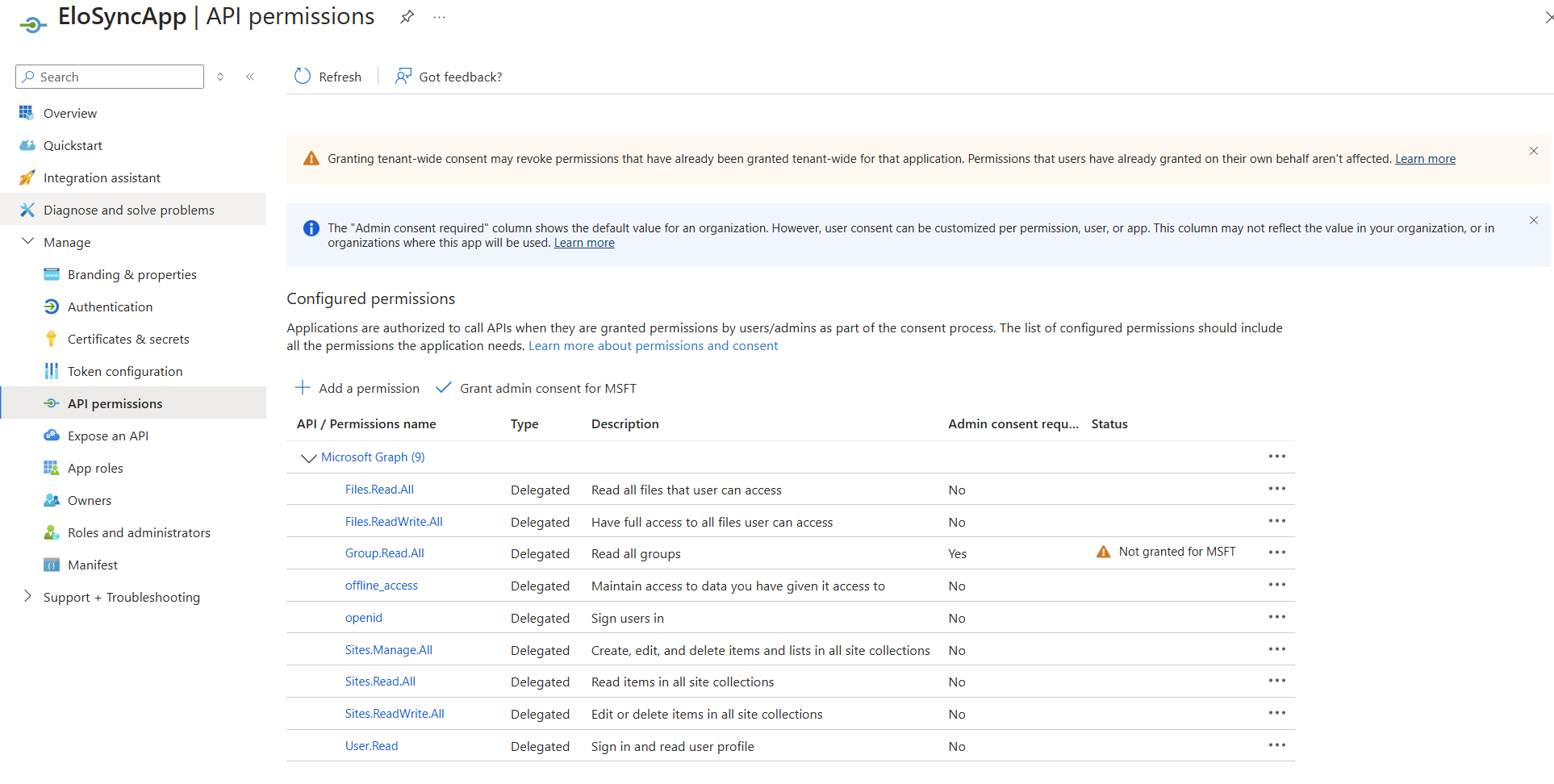Open Learn more in warning banner
The image size is (1554, 784).
1426,159
